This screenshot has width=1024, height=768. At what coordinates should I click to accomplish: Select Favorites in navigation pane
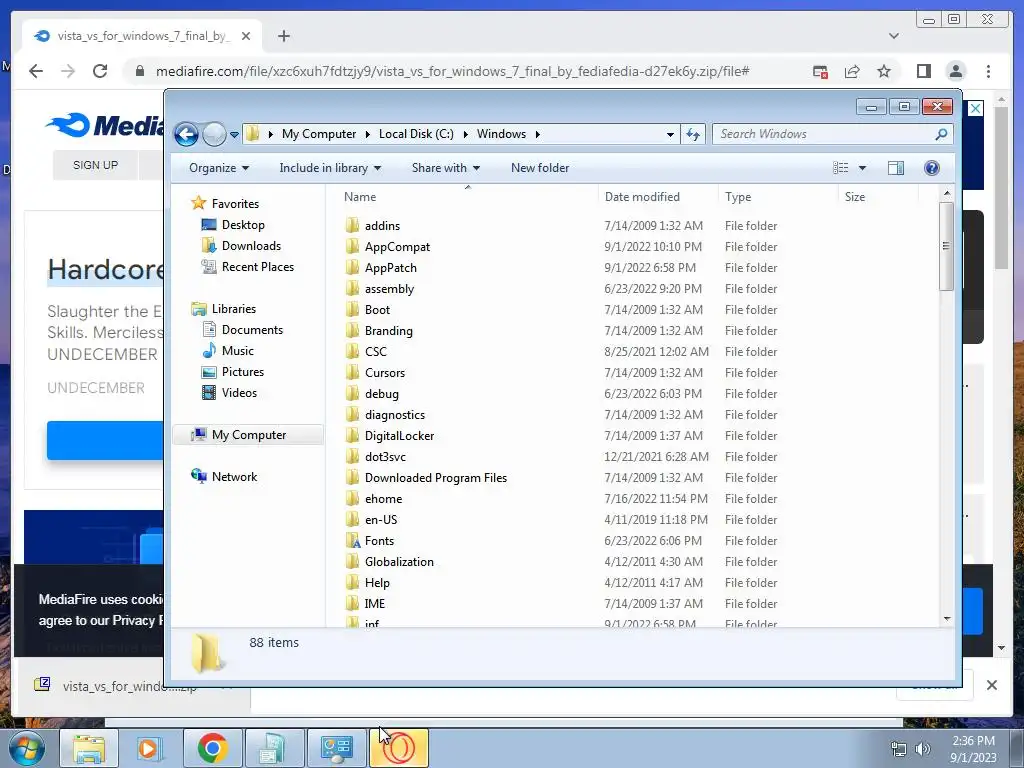[225, 204]
